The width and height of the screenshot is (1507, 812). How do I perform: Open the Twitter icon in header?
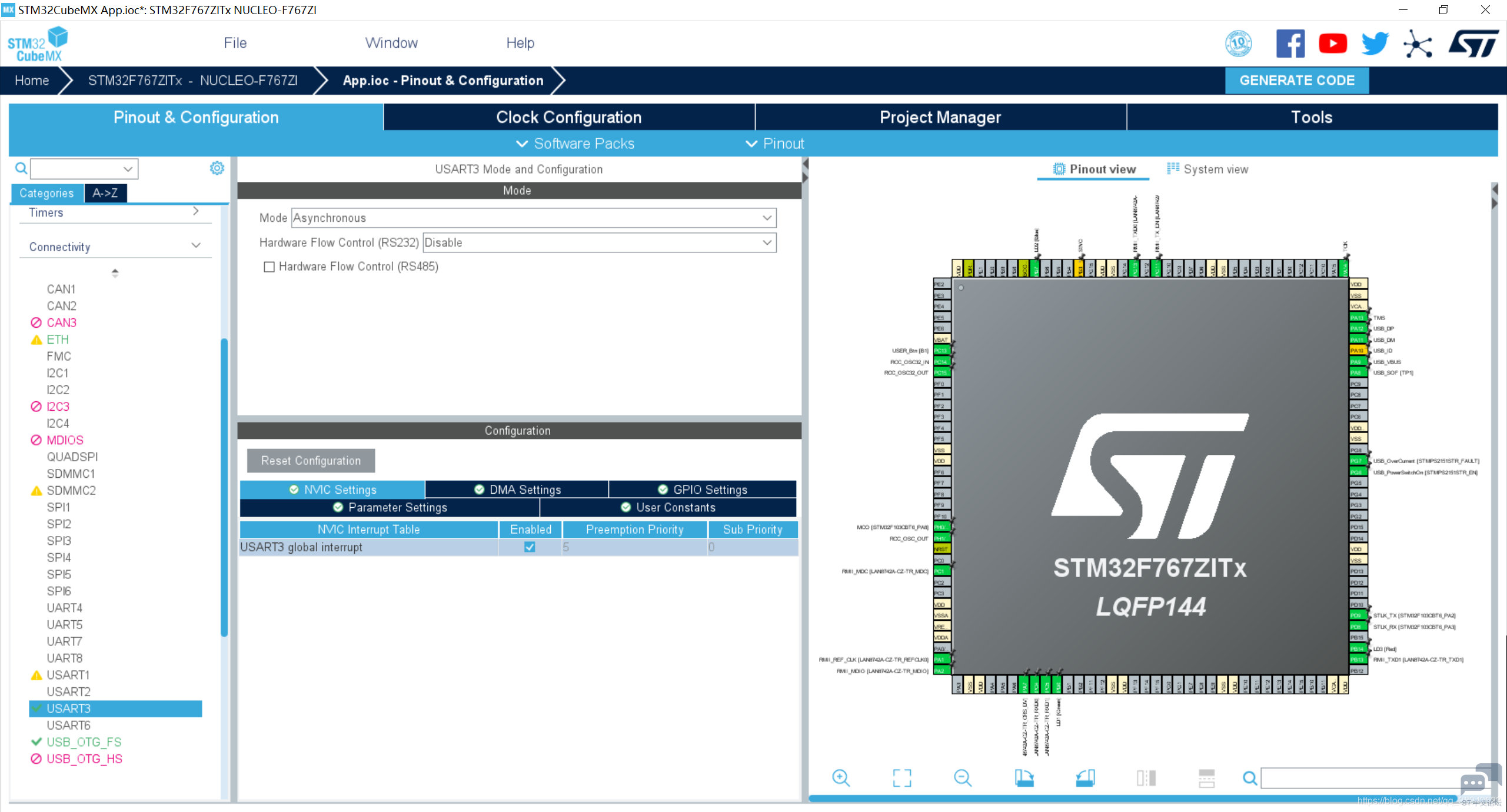coord(1375,44)
